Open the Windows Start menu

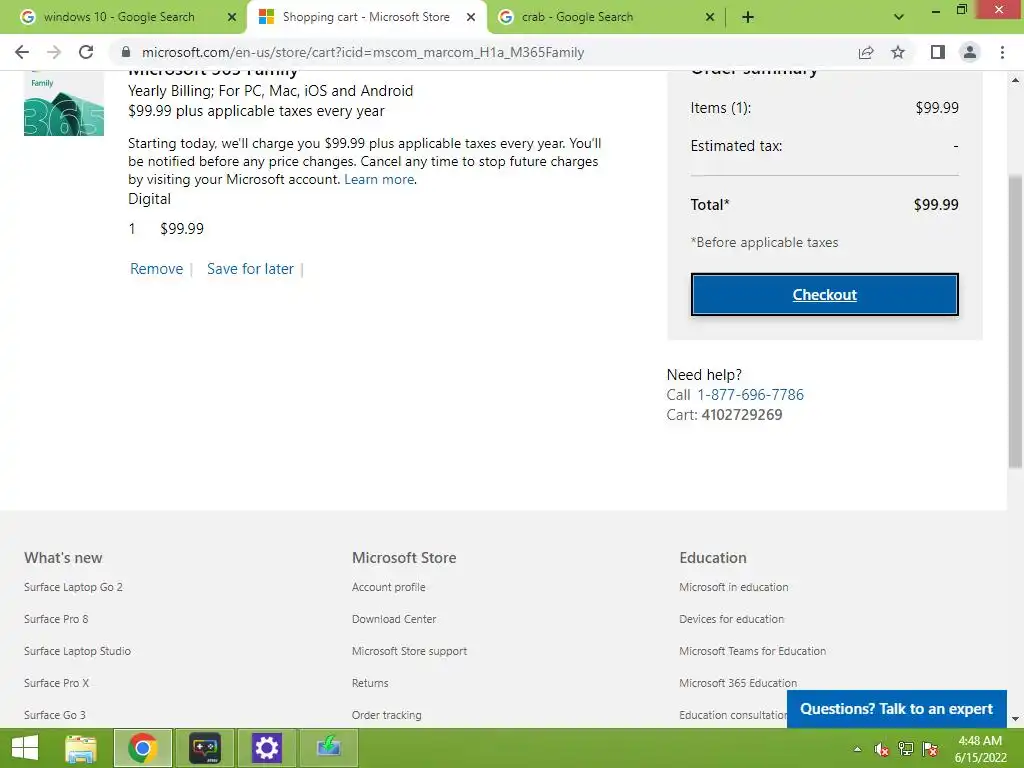click(25, 748)
